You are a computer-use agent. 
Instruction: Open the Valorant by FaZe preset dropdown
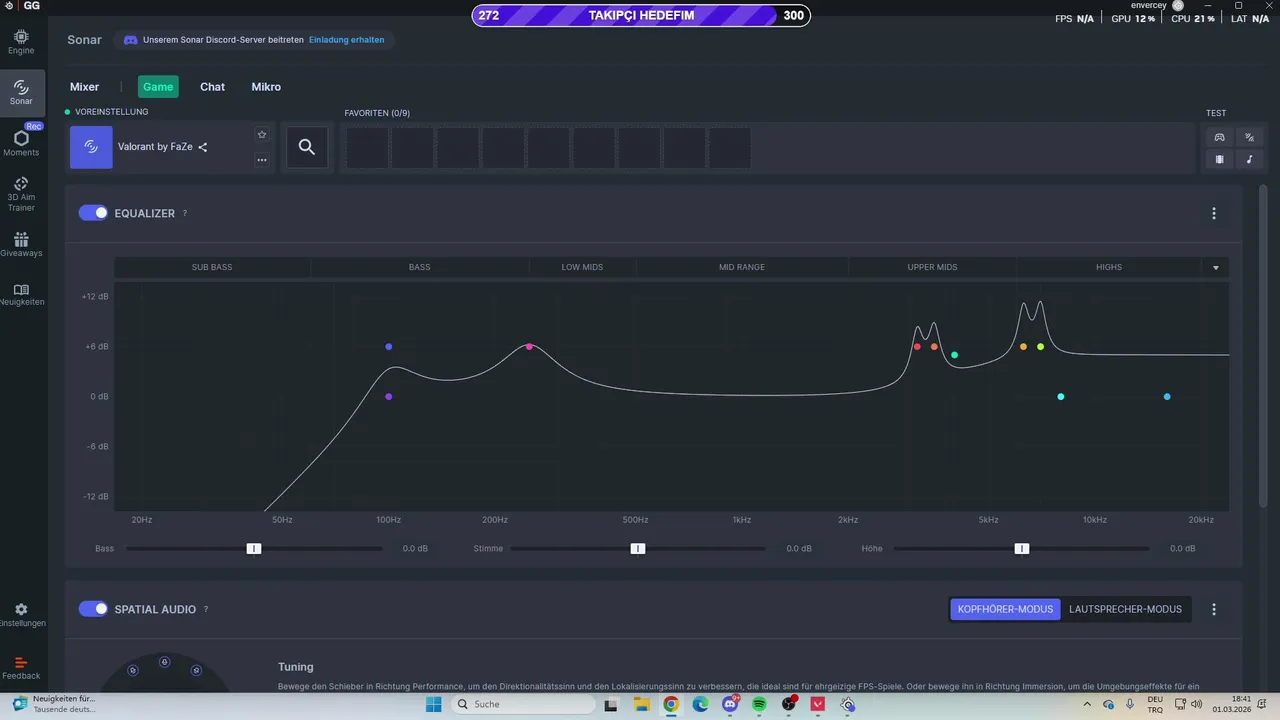pos(170,147)
